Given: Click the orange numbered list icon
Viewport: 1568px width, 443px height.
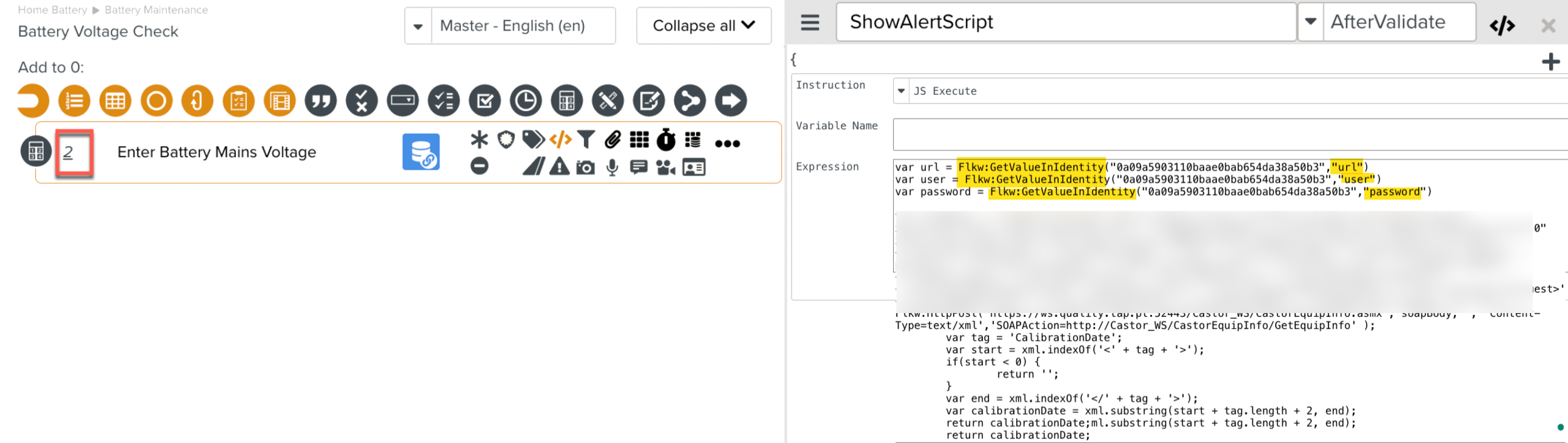Looking at the screenshot, I should point(74,100).
